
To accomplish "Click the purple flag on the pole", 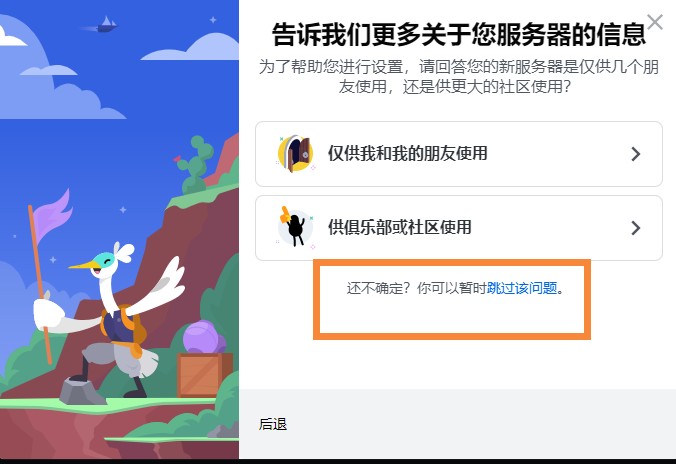I will coord(53,216).
